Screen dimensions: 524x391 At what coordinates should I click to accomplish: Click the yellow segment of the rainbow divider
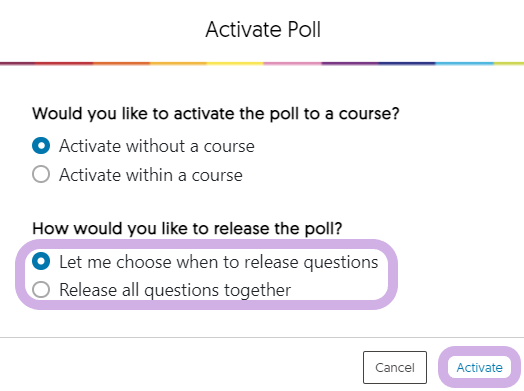click(x=236, y=63)
